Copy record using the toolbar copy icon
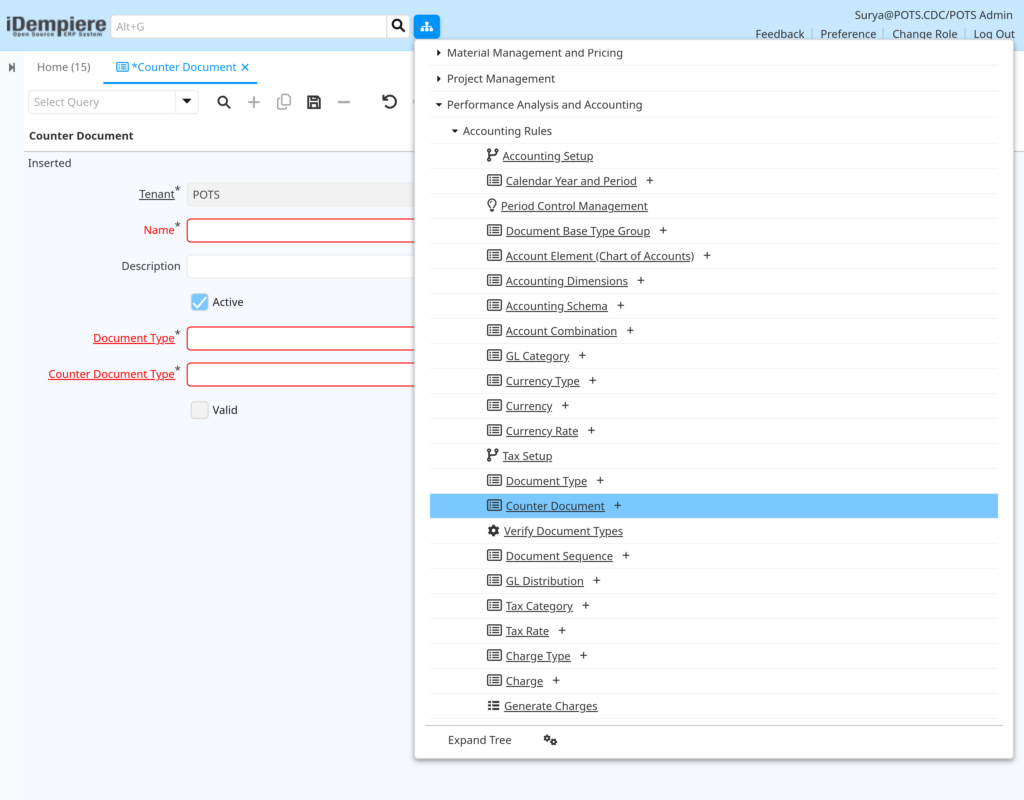 [x=283, y=103]
